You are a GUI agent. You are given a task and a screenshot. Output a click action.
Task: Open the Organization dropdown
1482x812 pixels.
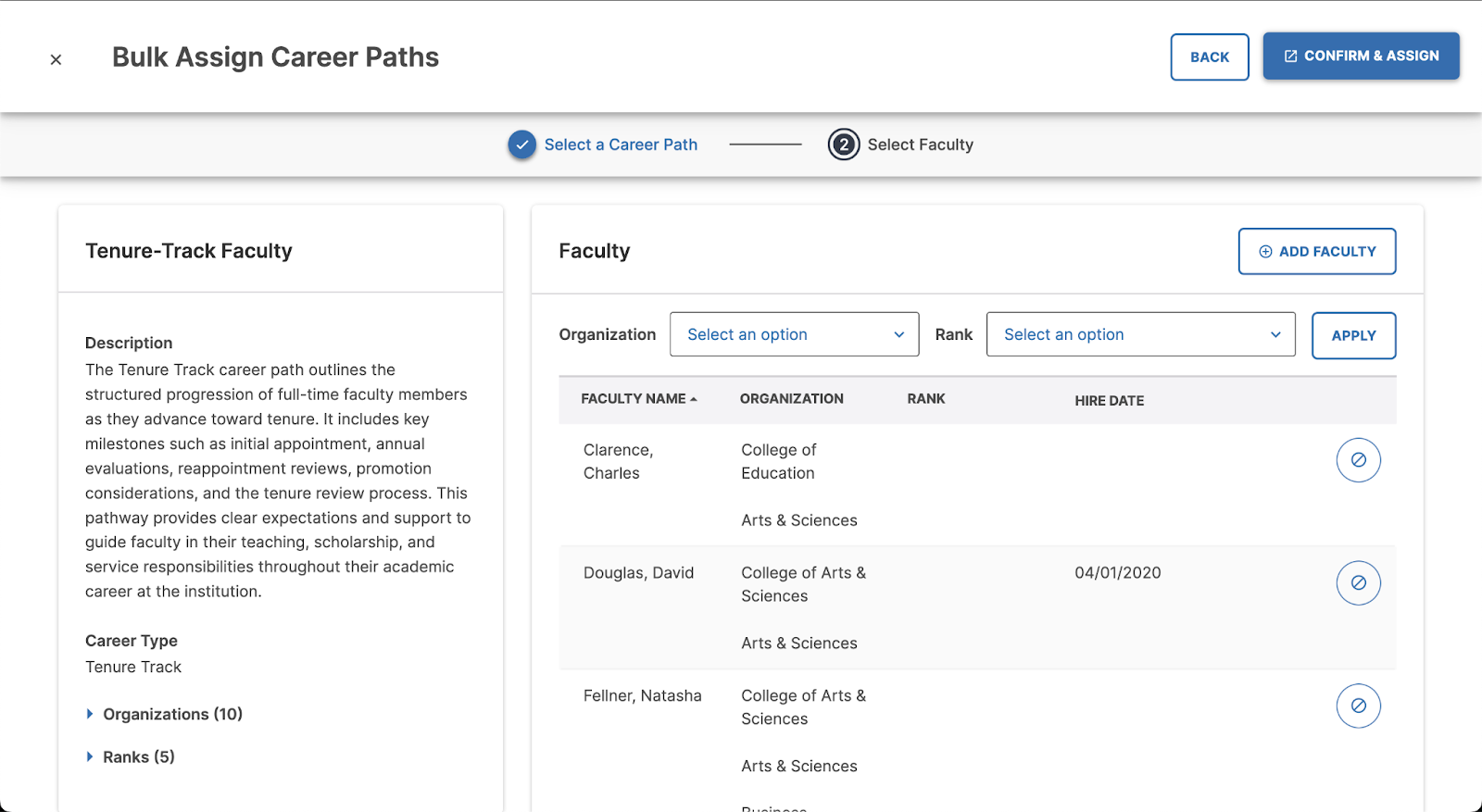[795, 334]
